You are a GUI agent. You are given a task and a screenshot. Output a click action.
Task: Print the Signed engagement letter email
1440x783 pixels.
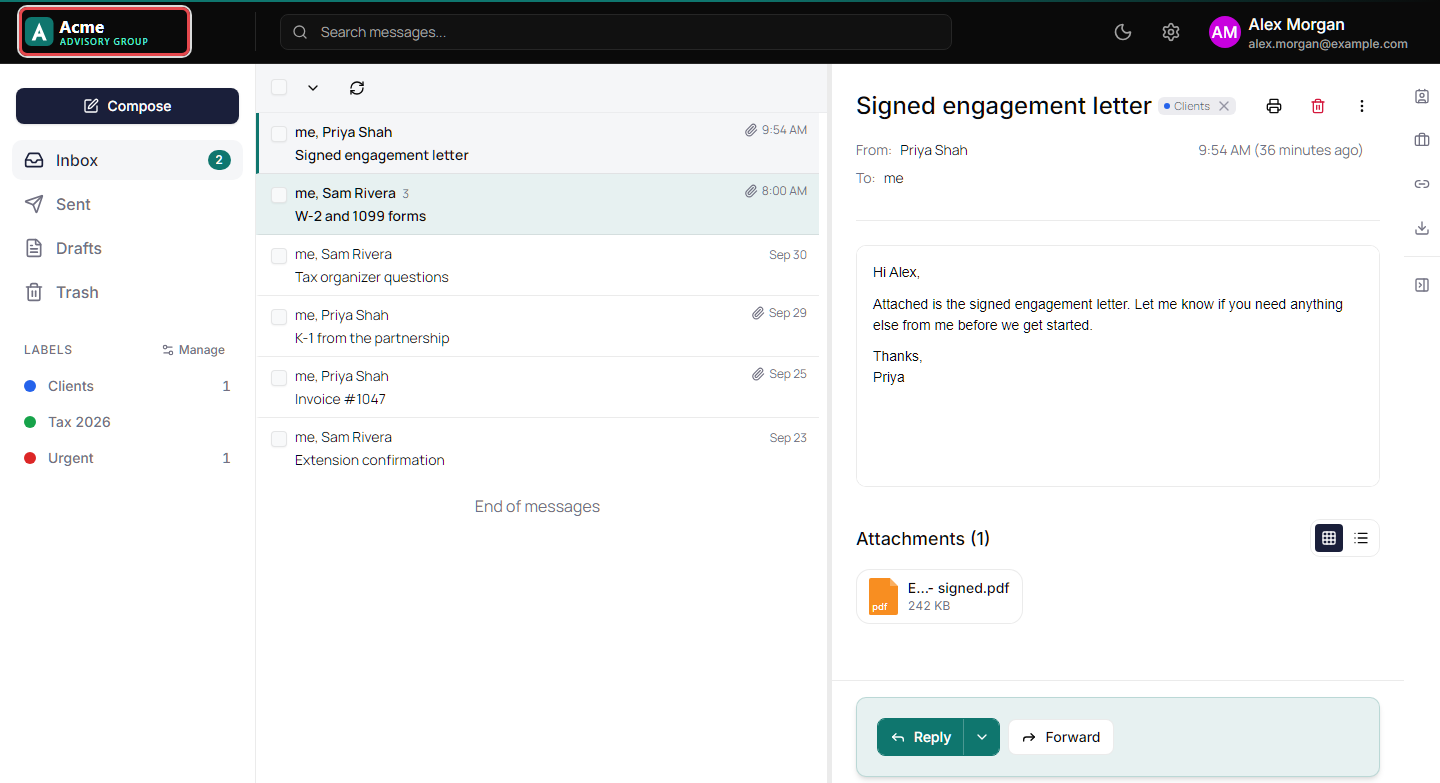(x=1274, y=106)
